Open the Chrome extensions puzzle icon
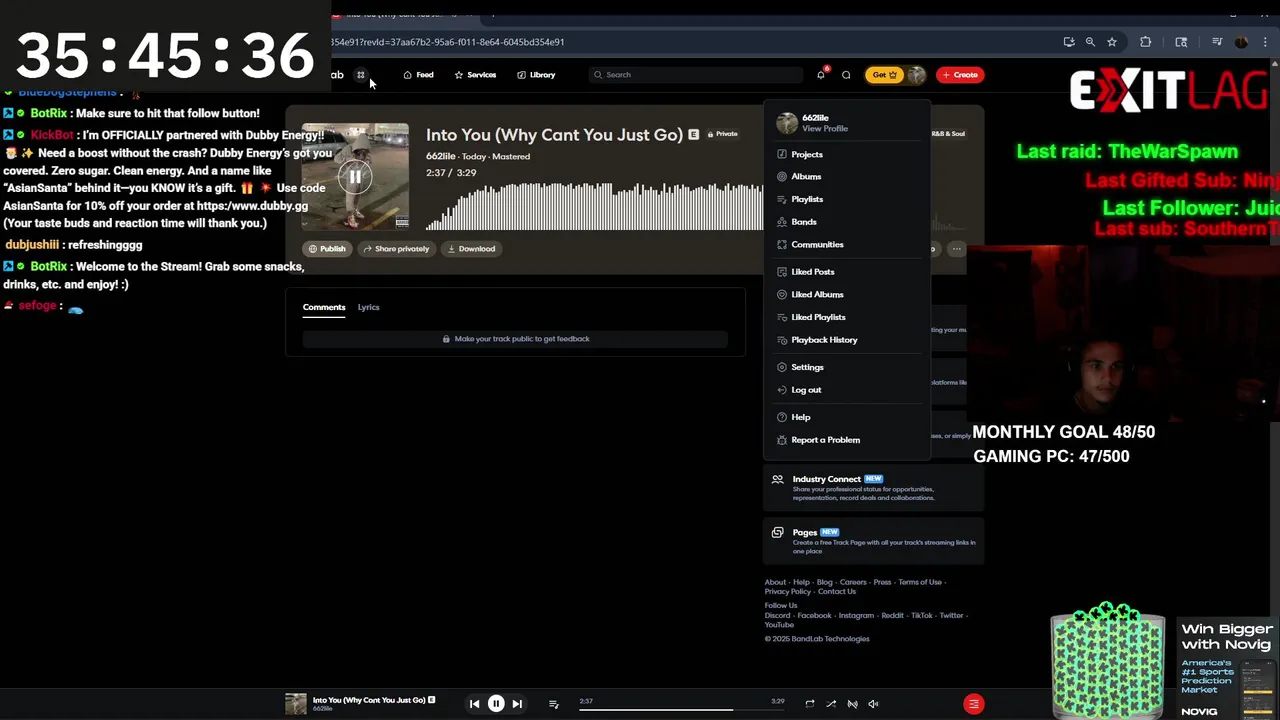The height and width of the screenshot is (720, 1280). pos(1146,42)
